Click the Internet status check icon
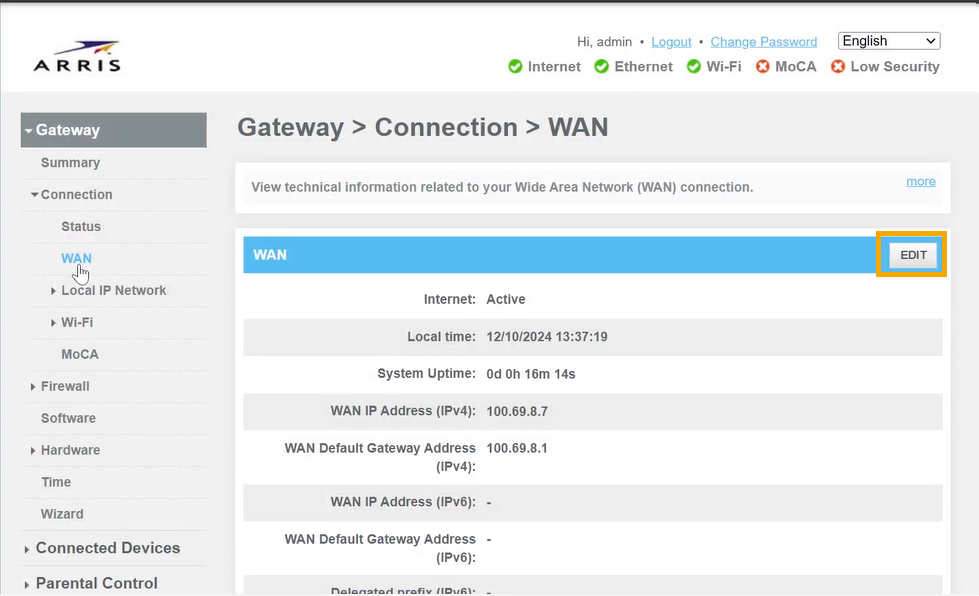This screenshot has height=596, width=979. pos(515,67)
